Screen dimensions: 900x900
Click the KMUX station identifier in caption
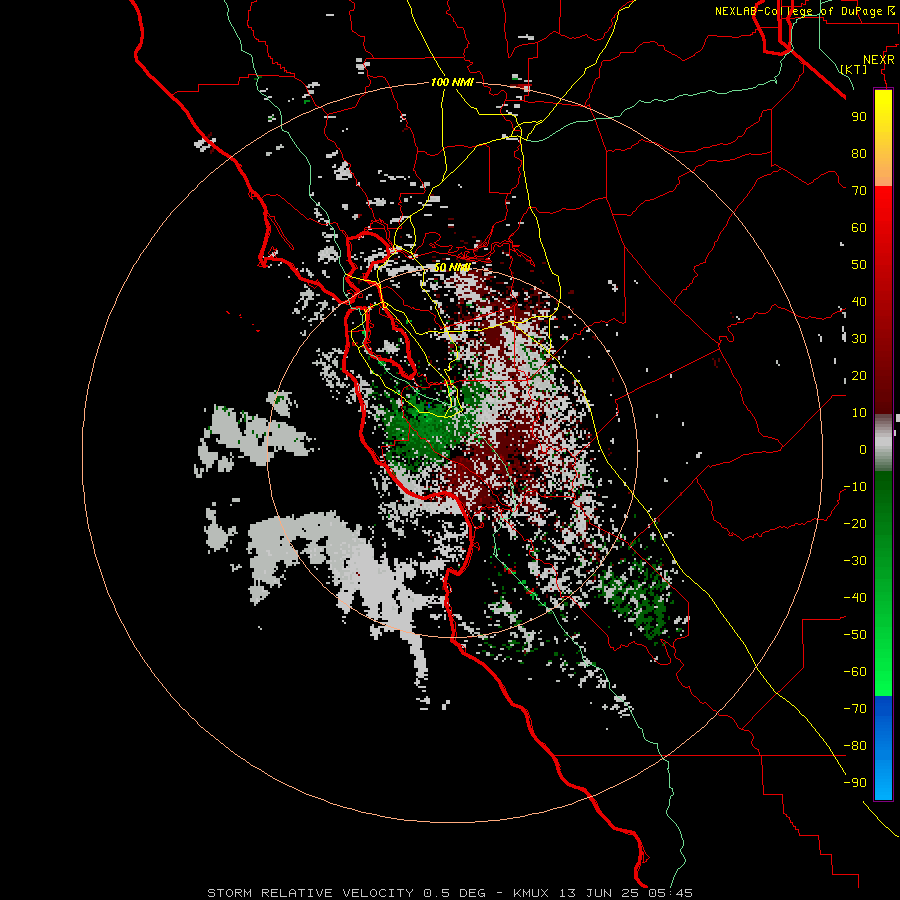pyautogui.click(x=531, y=893)
